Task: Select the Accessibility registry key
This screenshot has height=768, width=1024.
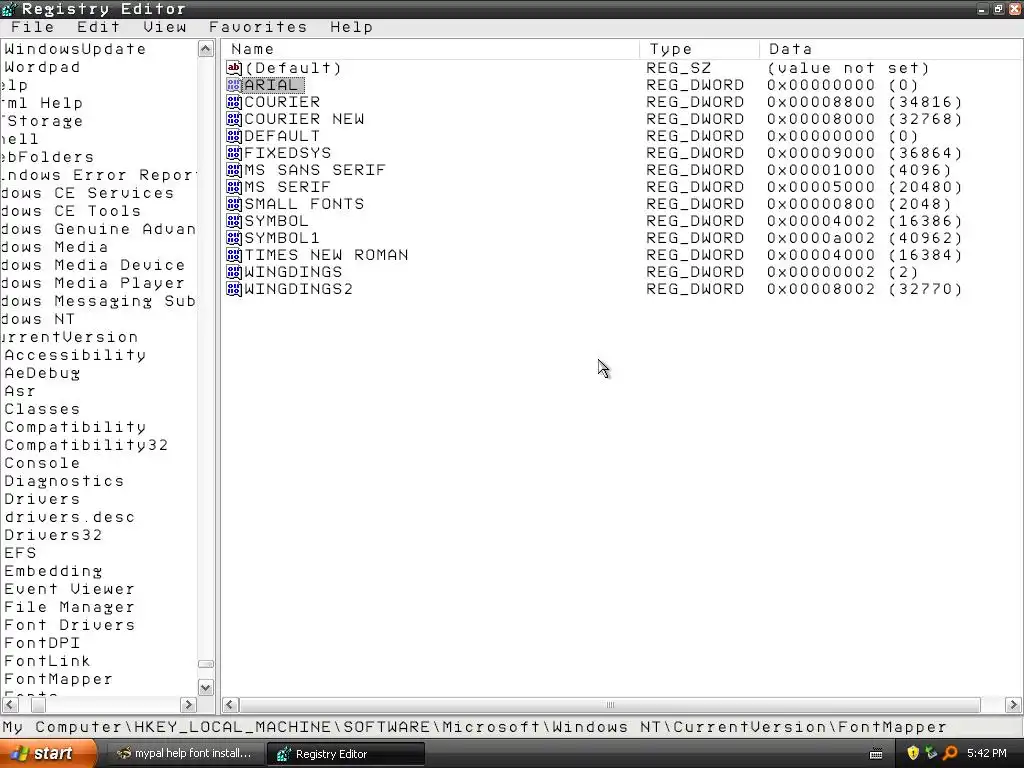Action: (x=75, y=355)
